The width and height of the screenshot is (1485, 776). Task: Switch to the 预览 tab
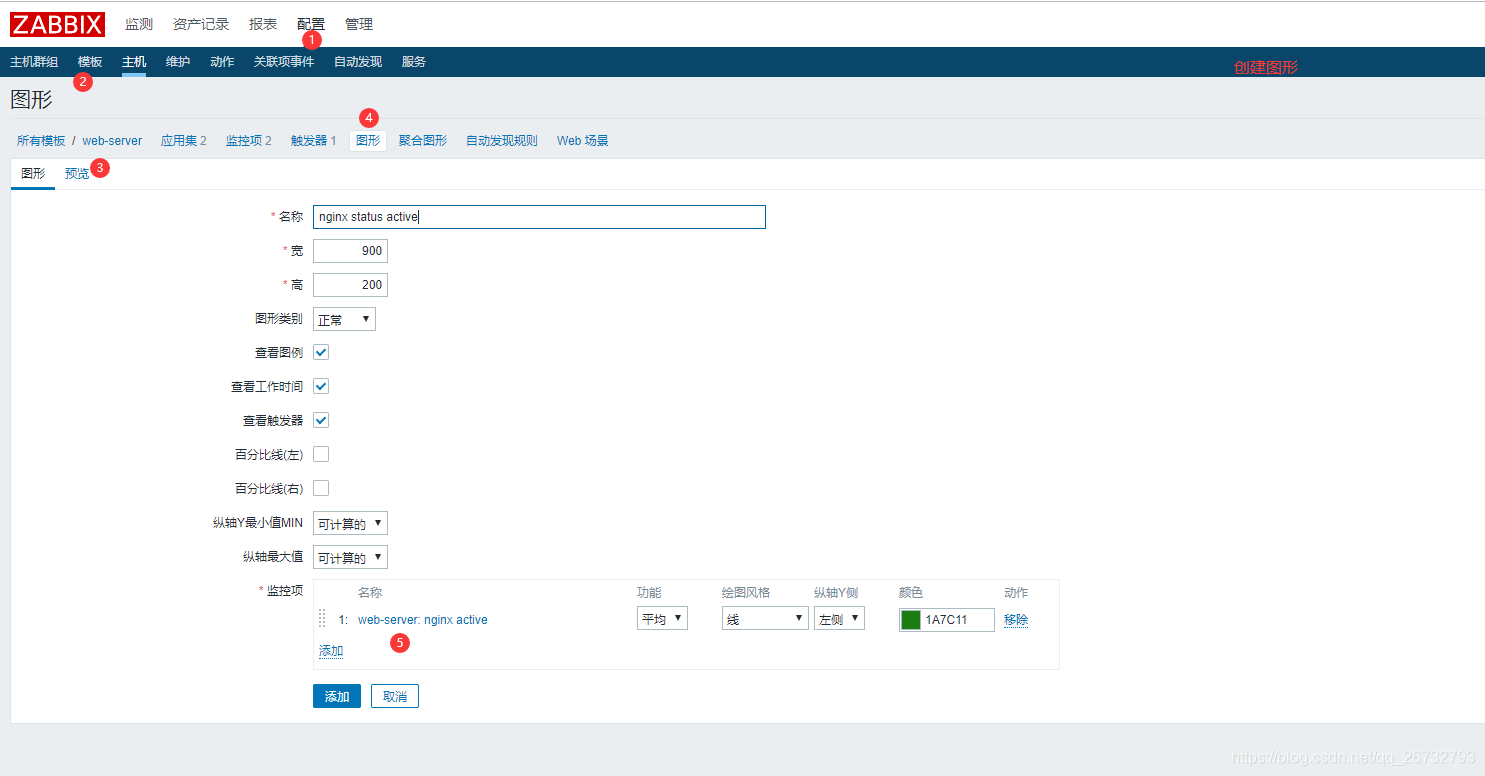(x=77, y=174)
